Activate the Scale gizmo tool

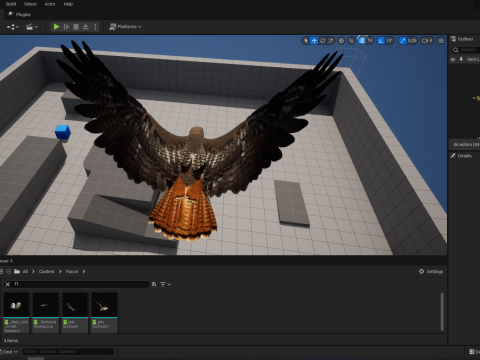pos(331,41)
